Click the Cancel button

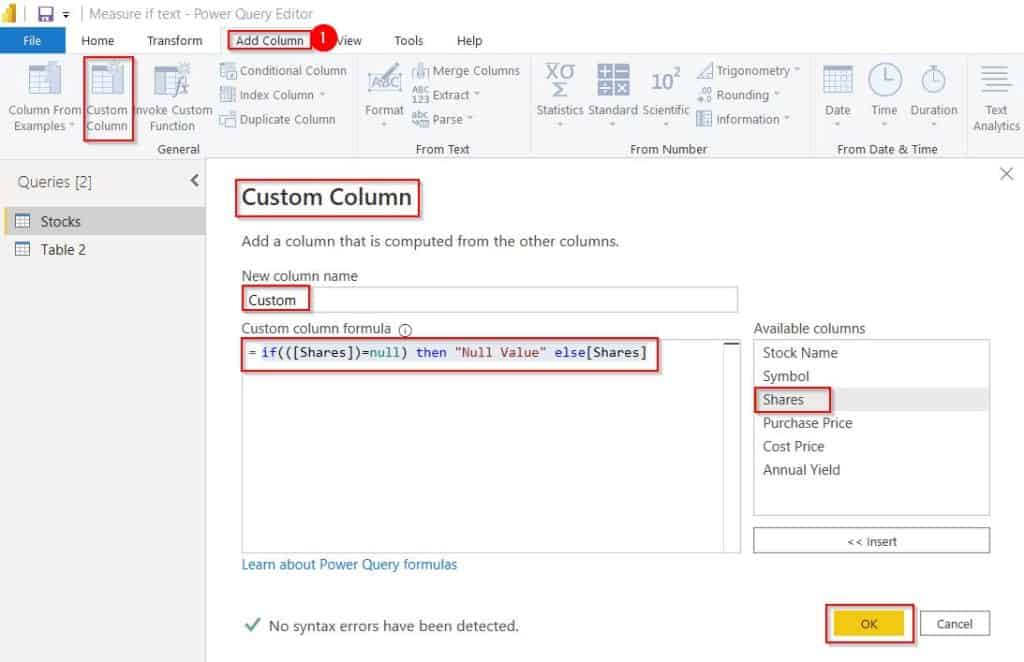click(x=955, y=623)
